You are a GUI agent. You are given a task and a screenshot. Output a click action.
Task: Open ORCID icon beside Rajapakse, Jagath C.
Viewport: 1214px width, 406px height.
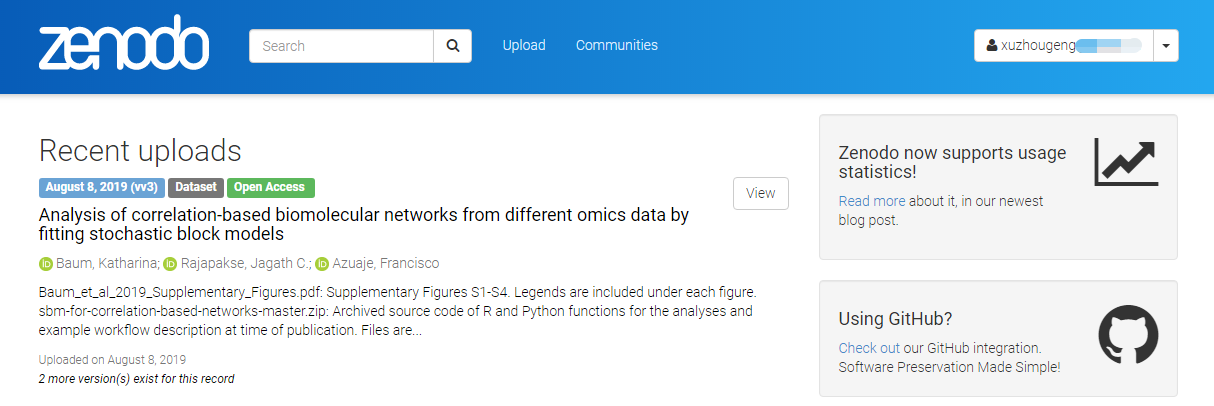[169, 264]
